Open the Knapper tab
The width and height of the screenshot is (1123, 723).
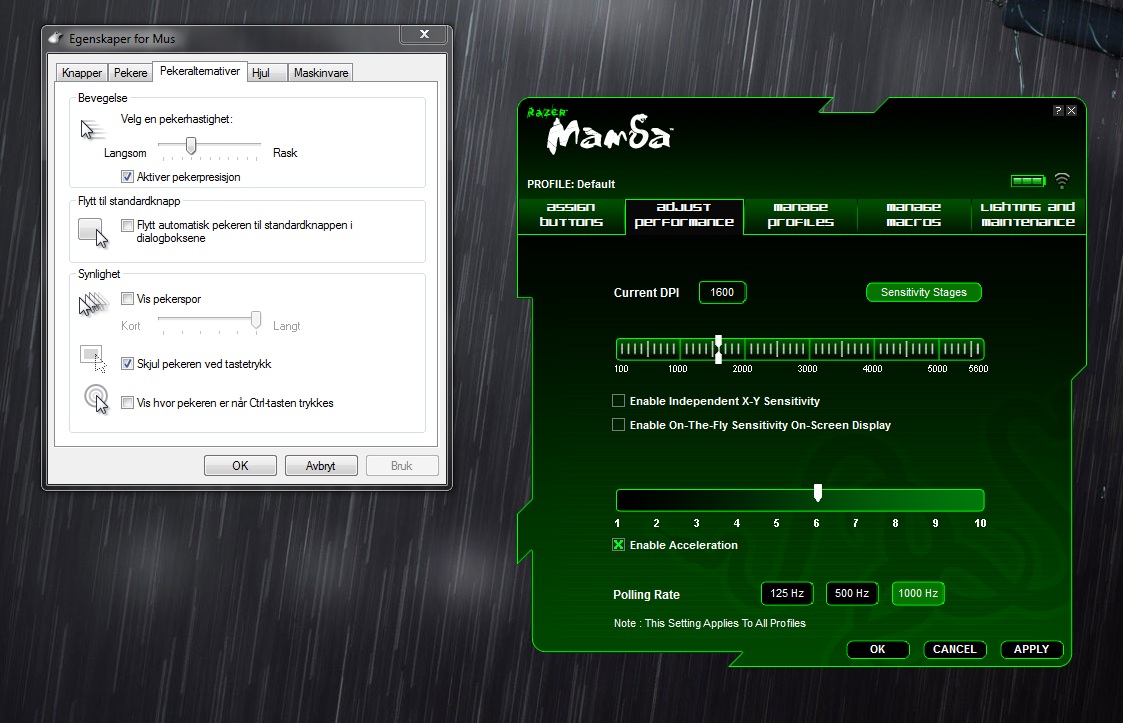click(x=82, y=72)
